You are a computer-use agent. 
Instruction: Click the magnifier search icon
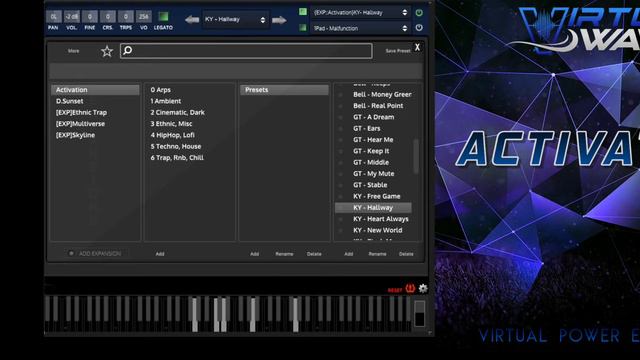(x=128, y=50)
